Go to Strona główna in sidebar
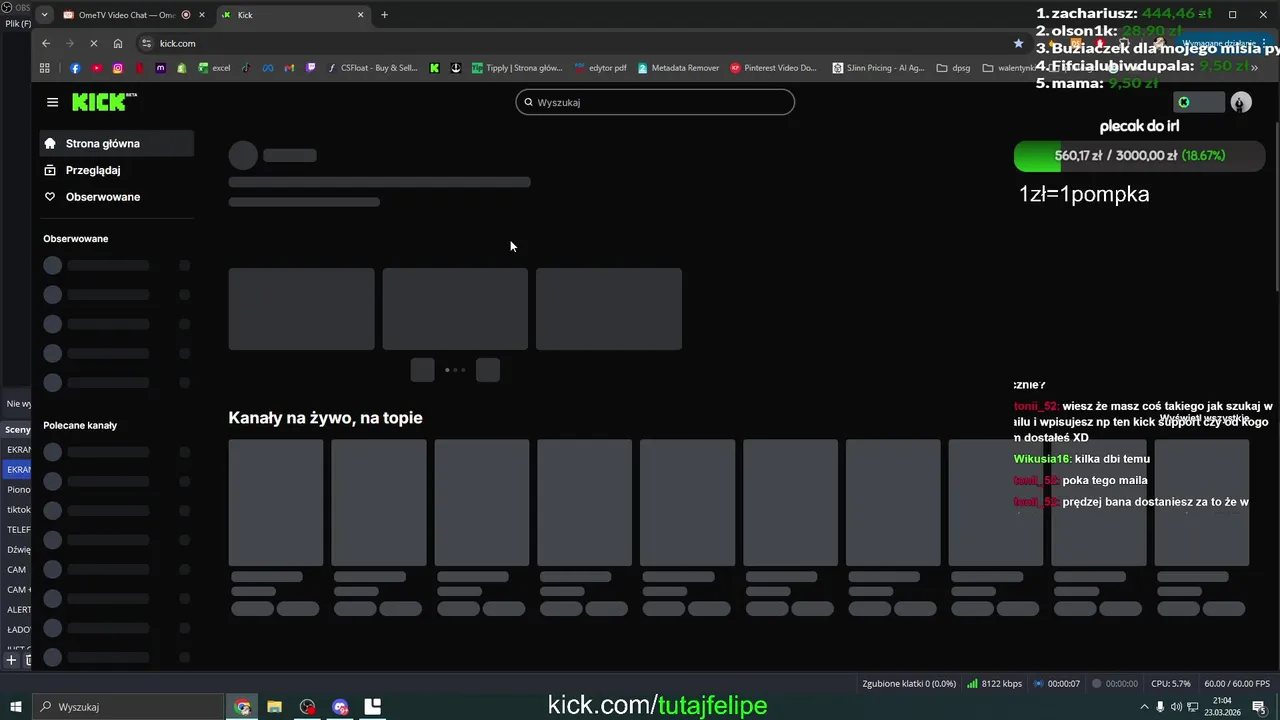 (117, 143)
